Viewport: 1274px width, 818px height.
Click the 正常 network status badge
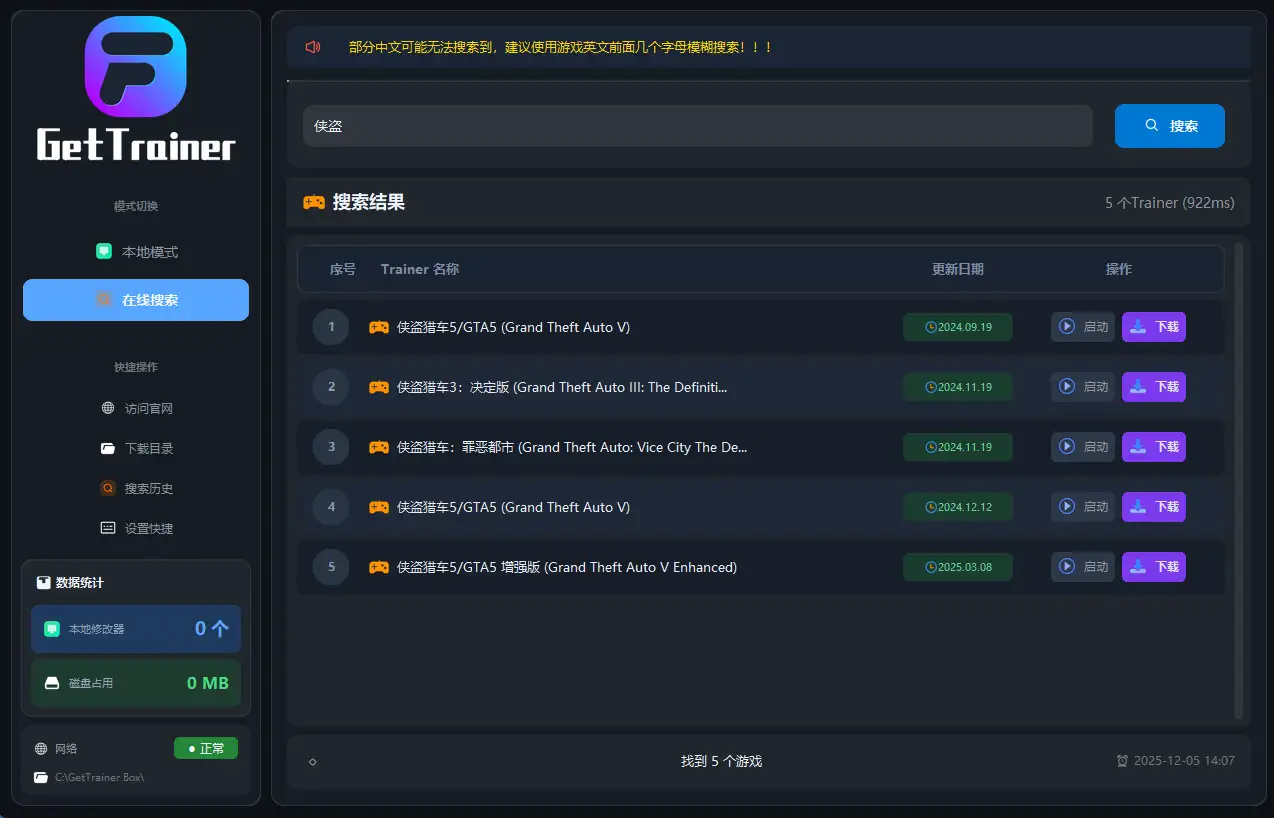coord(206,749)
